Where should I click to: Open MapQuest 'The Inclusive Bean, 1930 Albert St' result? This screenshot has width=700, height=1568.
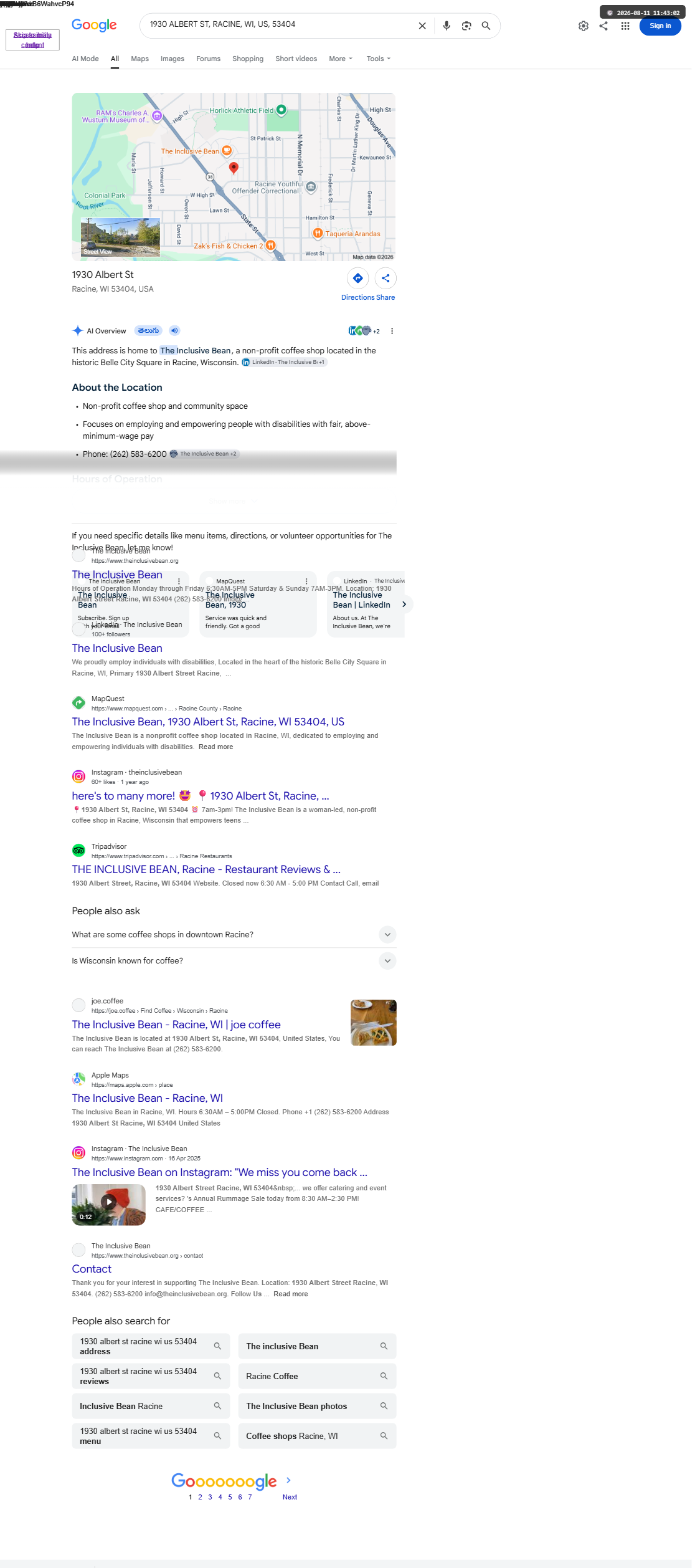(208, 722)
